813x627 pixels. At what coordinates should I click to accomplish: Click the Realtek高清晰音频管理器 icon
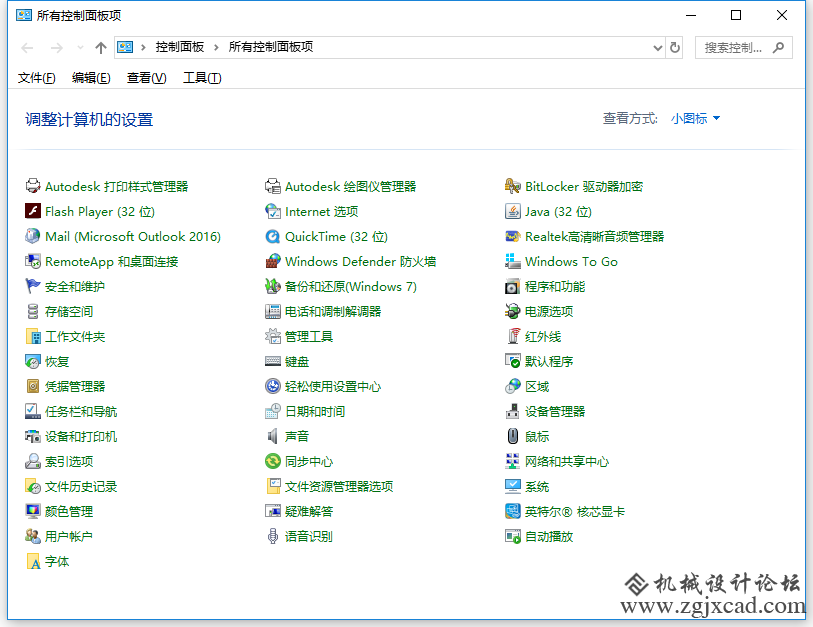coord(513,236)
